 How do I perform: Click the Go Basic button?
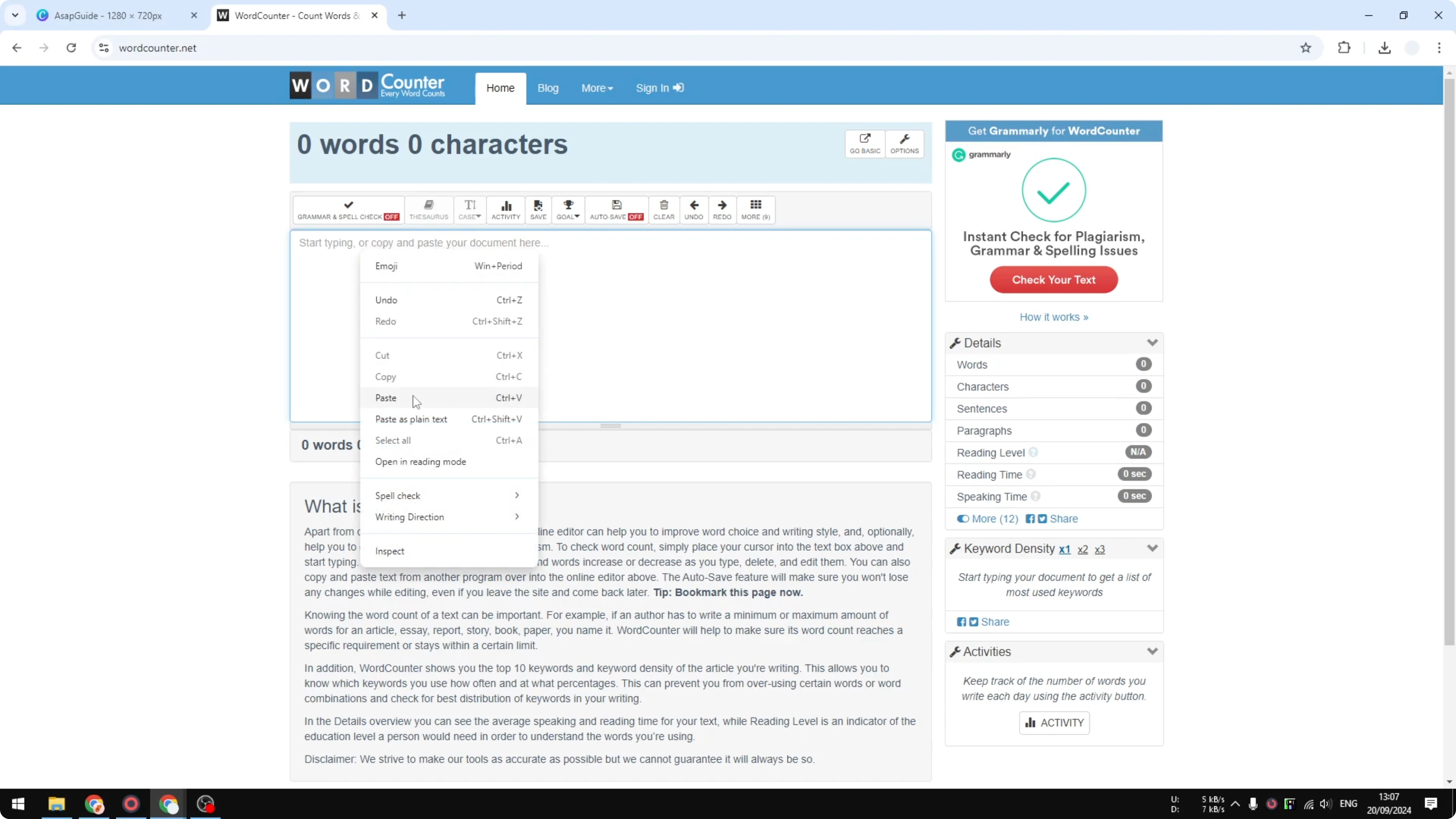pyautogui.click(x=865, y=144)
